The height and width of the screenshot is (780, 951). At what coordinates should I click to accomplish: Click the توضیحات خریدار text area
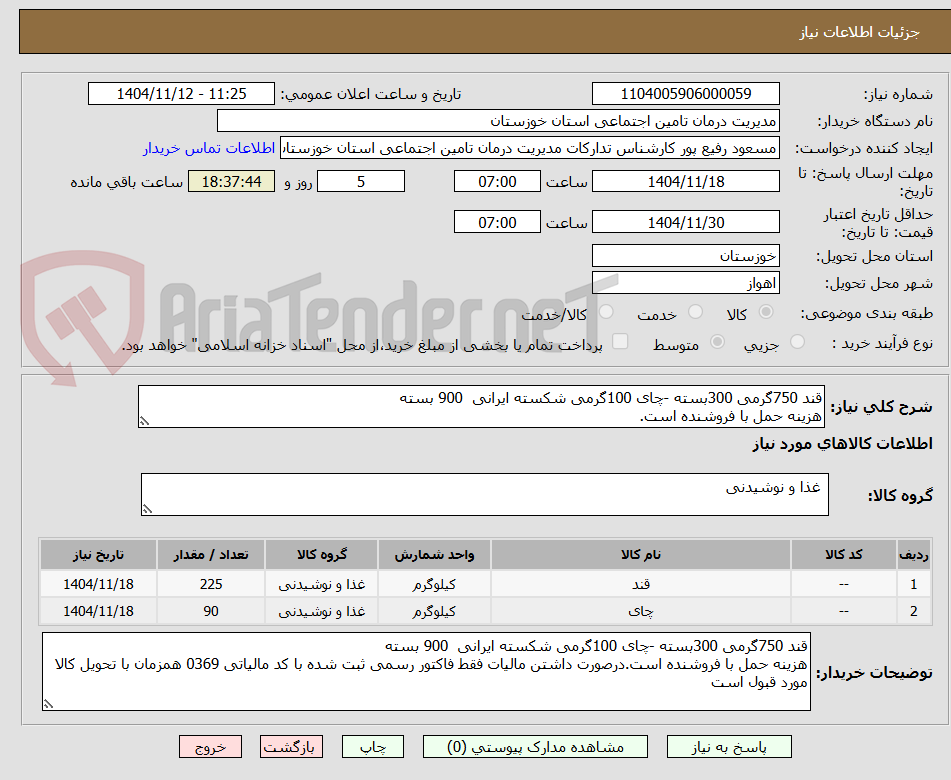[x=426, y=671]
